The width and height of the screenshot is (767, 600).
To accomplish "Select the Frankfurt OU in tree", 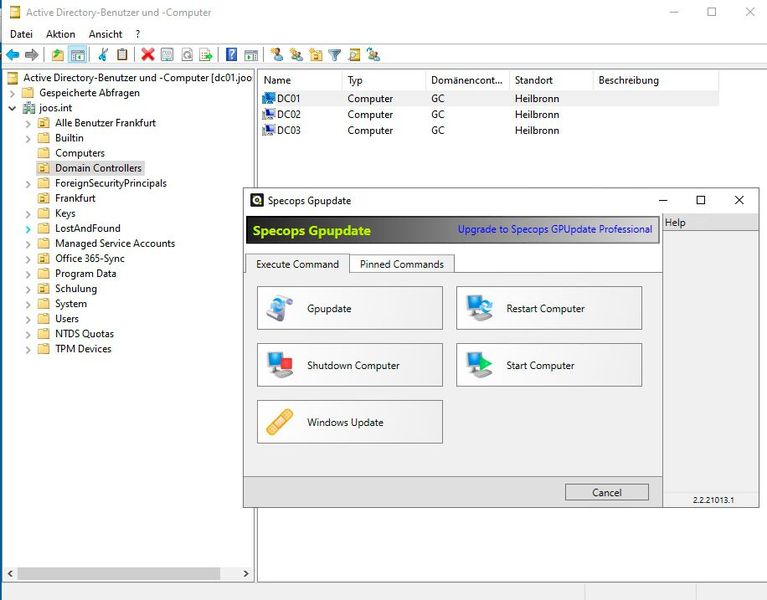I will point(75,199).
